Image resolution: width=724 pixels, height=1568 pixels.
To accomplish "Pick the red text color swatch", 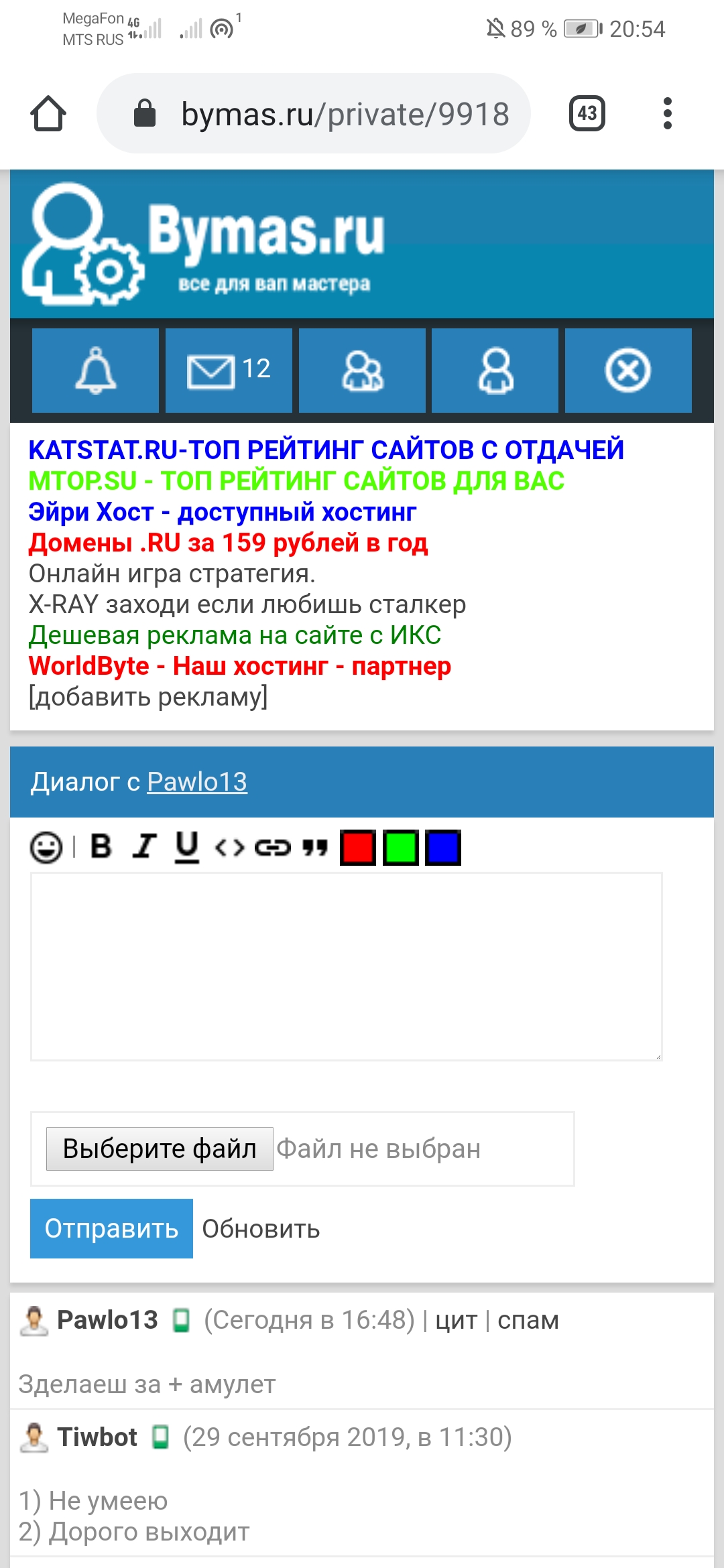I will pos(357,848).
